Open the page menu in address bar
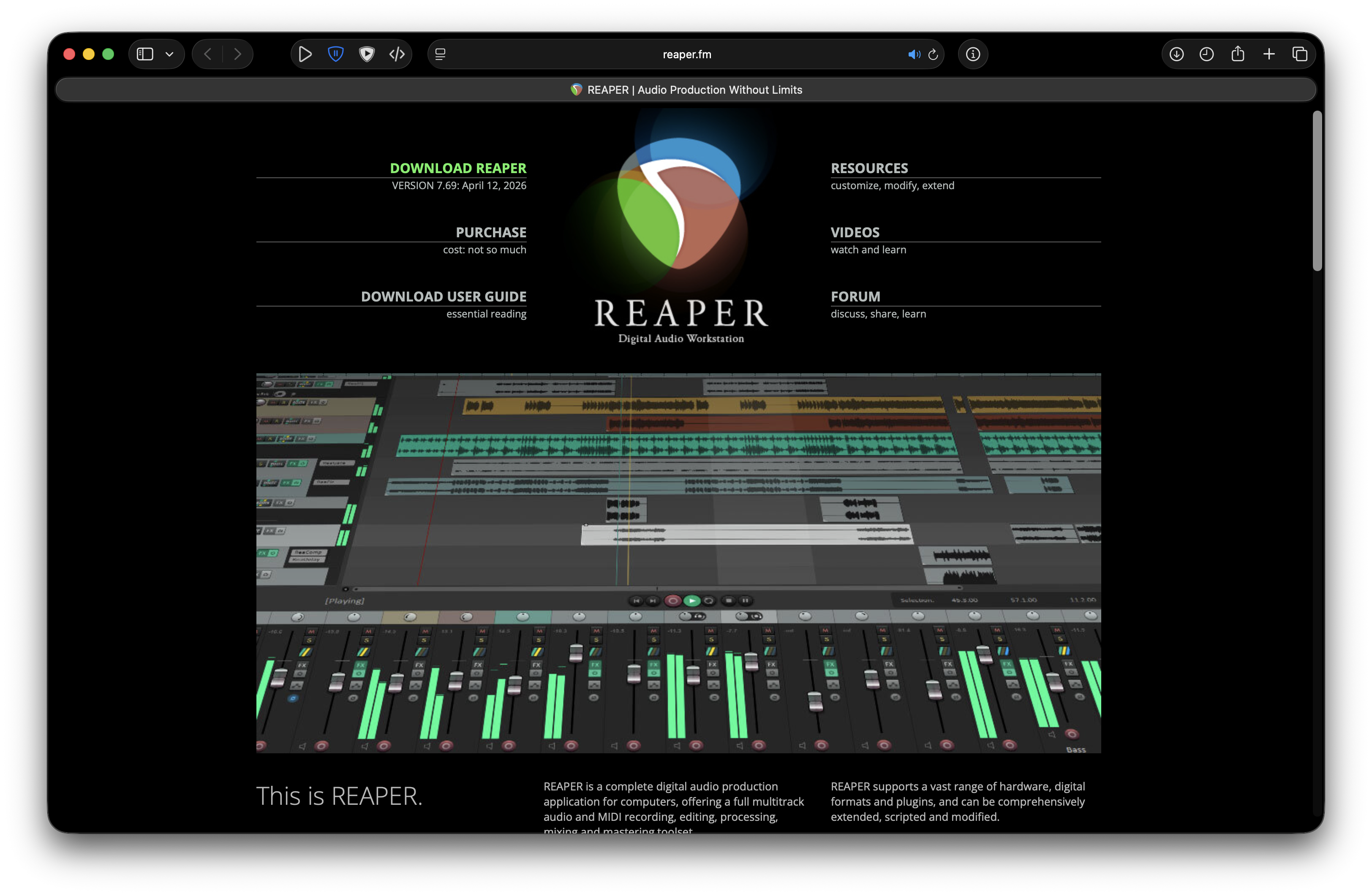Image resolution: width=1372 pixels, height=896 pixels. coord(441,54)
